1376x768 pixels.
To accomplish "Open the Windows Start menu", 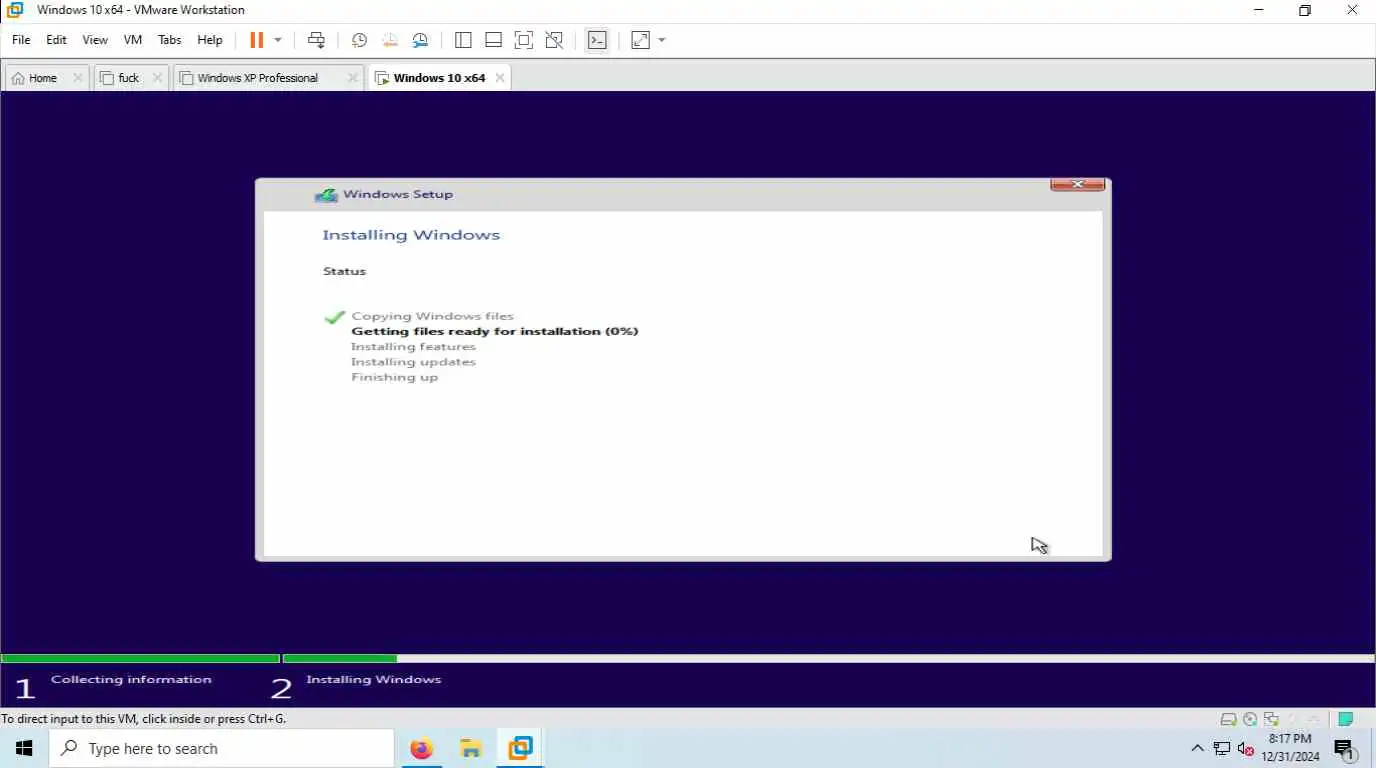I will coord(24,748).
